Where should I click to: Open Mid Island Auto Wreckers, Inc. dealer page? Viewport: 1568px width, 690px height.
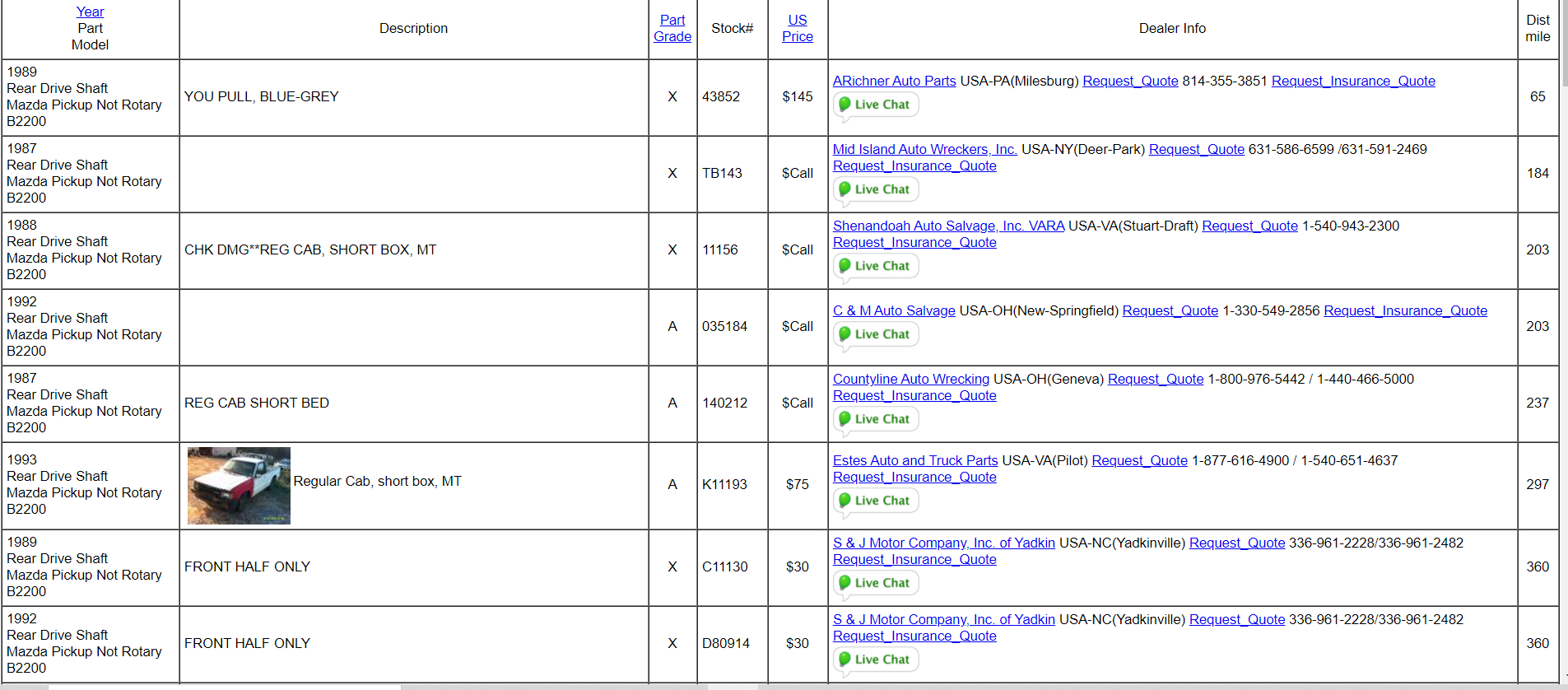(925, 149)
